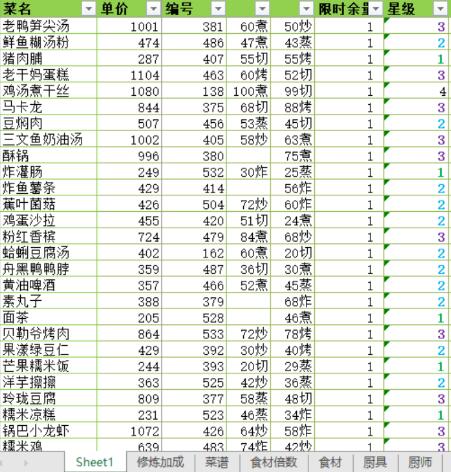Select the cell 面茶
This screenshot has width=451, height=472.
point(48,318)
